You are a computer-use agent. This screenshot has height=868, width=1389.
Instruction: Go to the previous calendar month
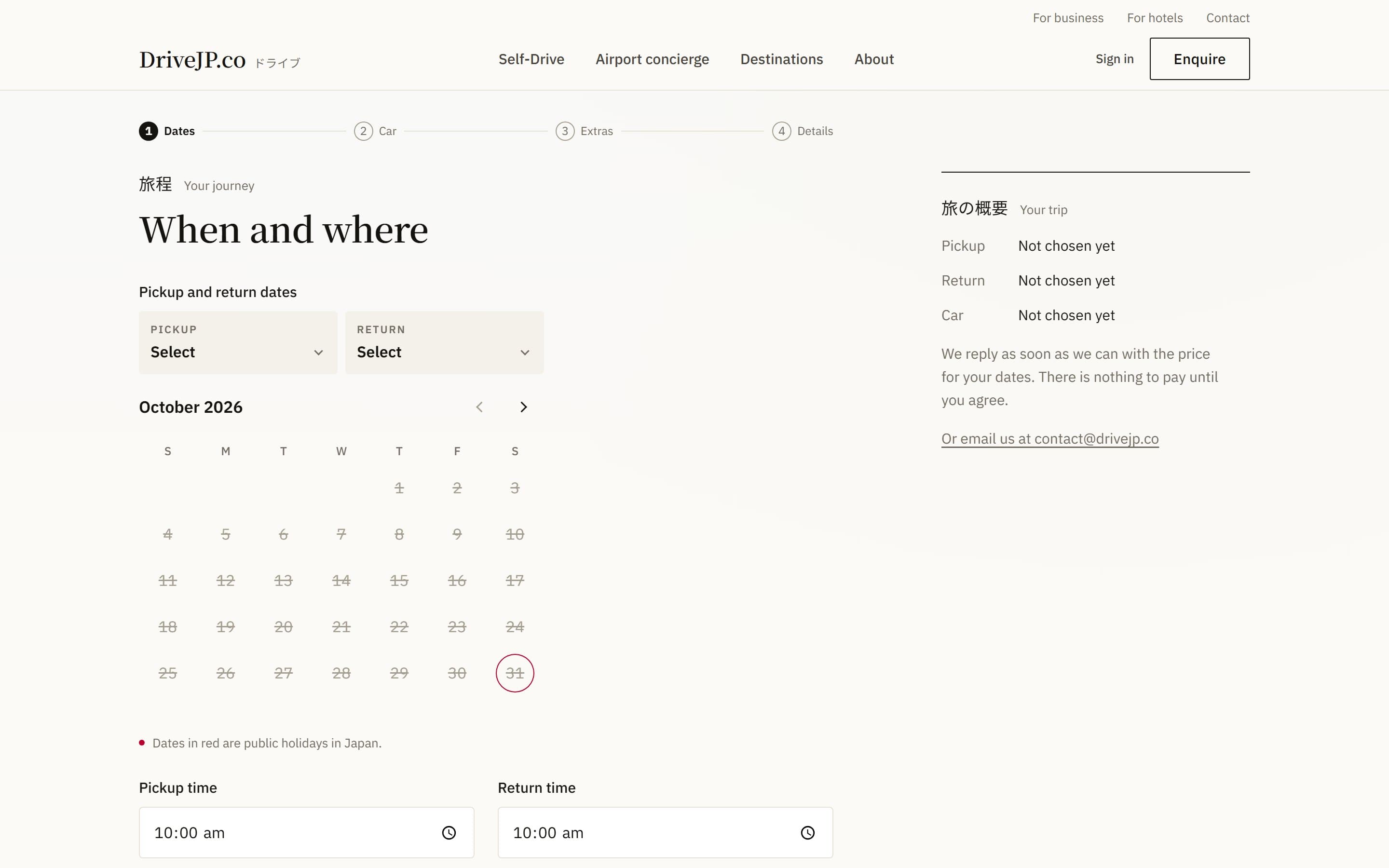pyautogui.click(x=479, y=407)
